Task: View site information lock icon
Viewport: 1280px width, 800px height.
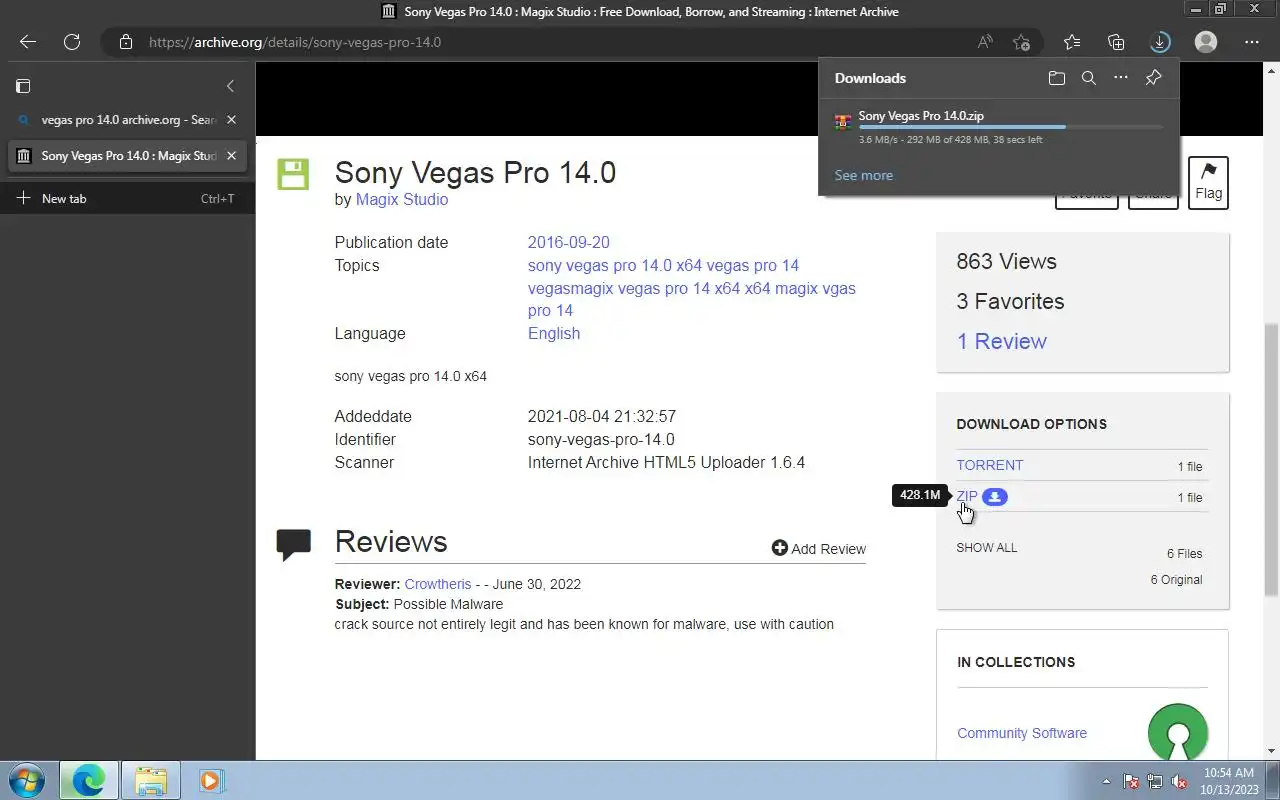Action: pos(125,42)
